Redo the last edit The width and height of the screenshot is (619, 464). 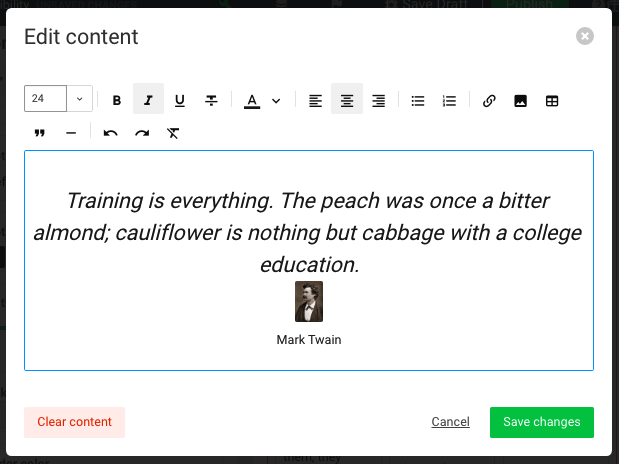click(142, 133)
